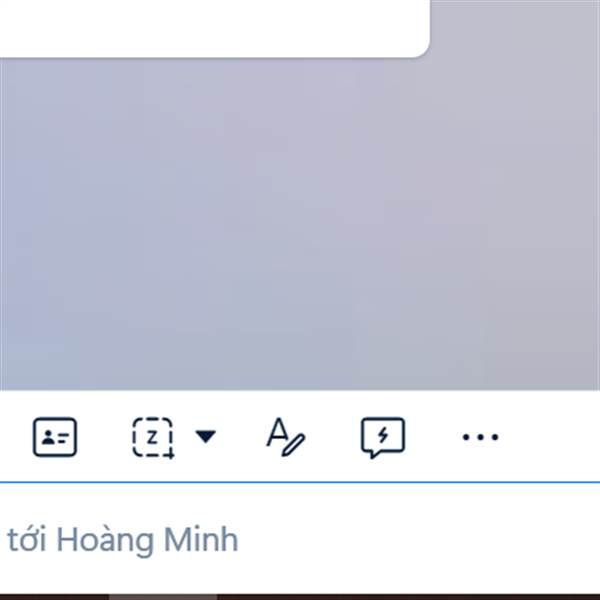Select the white message bubble at top

pos(214,29)
